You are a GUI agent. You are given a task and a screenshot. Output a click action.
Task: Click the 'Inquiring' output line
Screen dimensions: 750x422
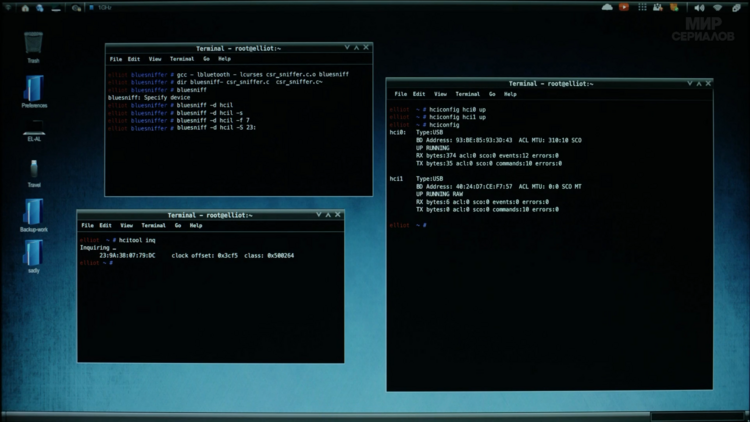point(98,248)
